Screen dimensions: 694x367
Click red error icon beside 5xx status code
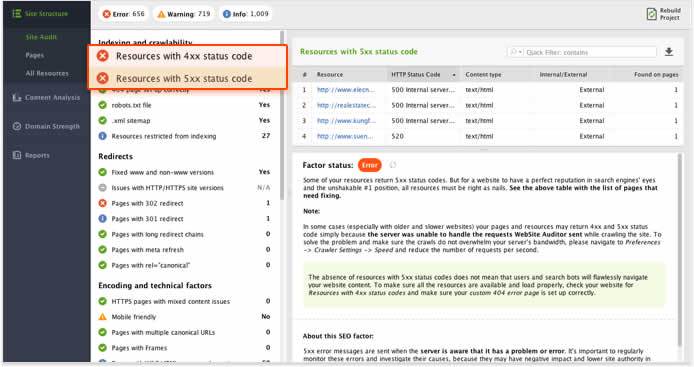coord(103,78)
